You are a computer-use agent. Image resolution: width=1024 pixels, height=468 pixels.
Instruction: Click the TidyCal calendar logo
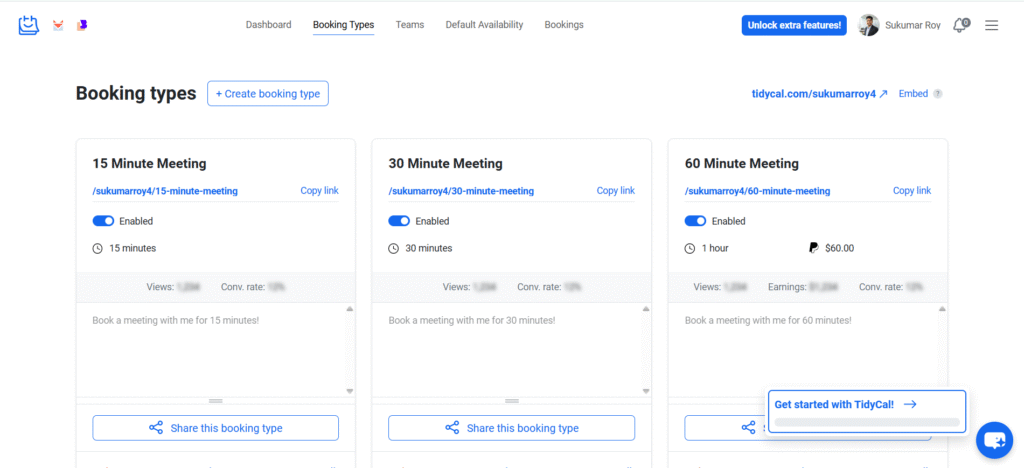click(x=28, y=25)
